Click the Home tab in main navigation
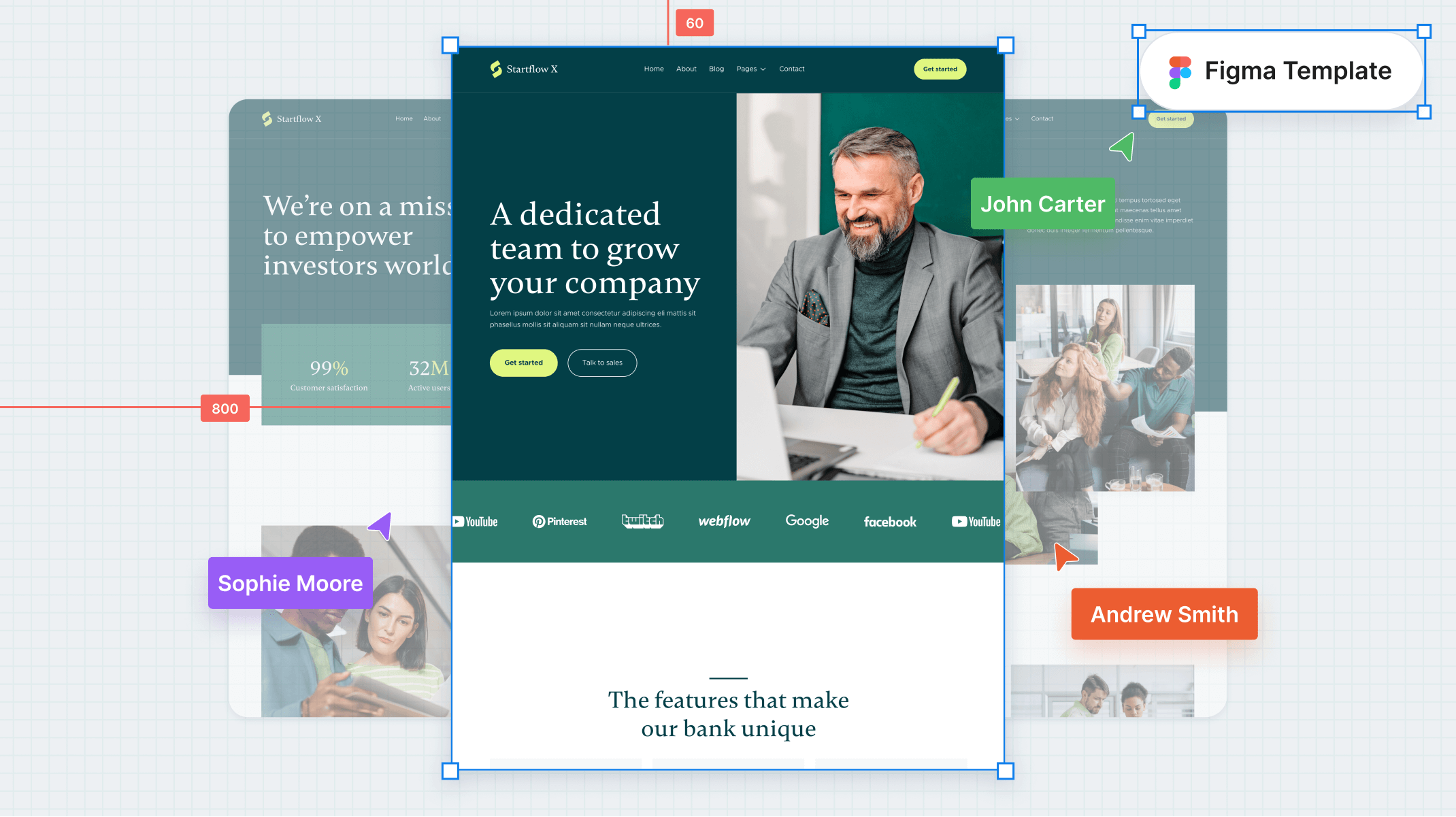 click(x=653, y=69)
